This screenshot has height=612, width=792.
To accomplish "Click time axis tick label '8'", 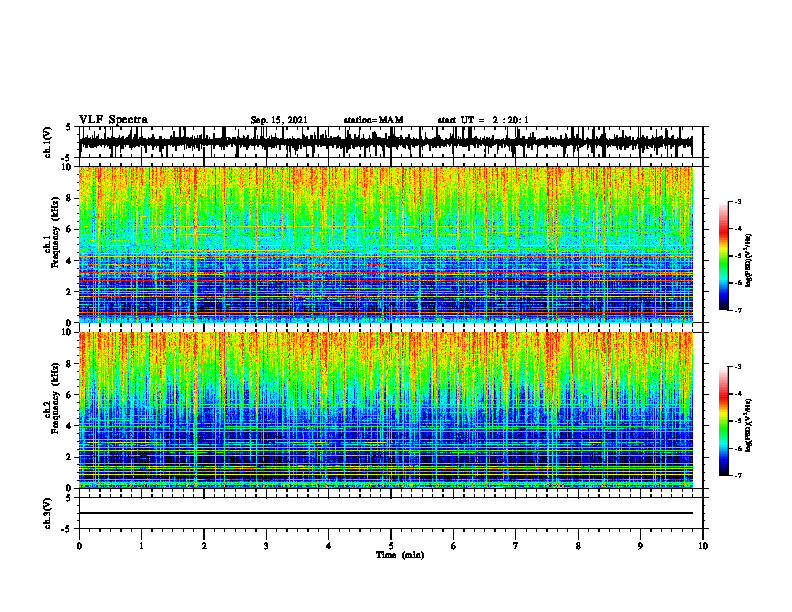I will coord(578,546).
